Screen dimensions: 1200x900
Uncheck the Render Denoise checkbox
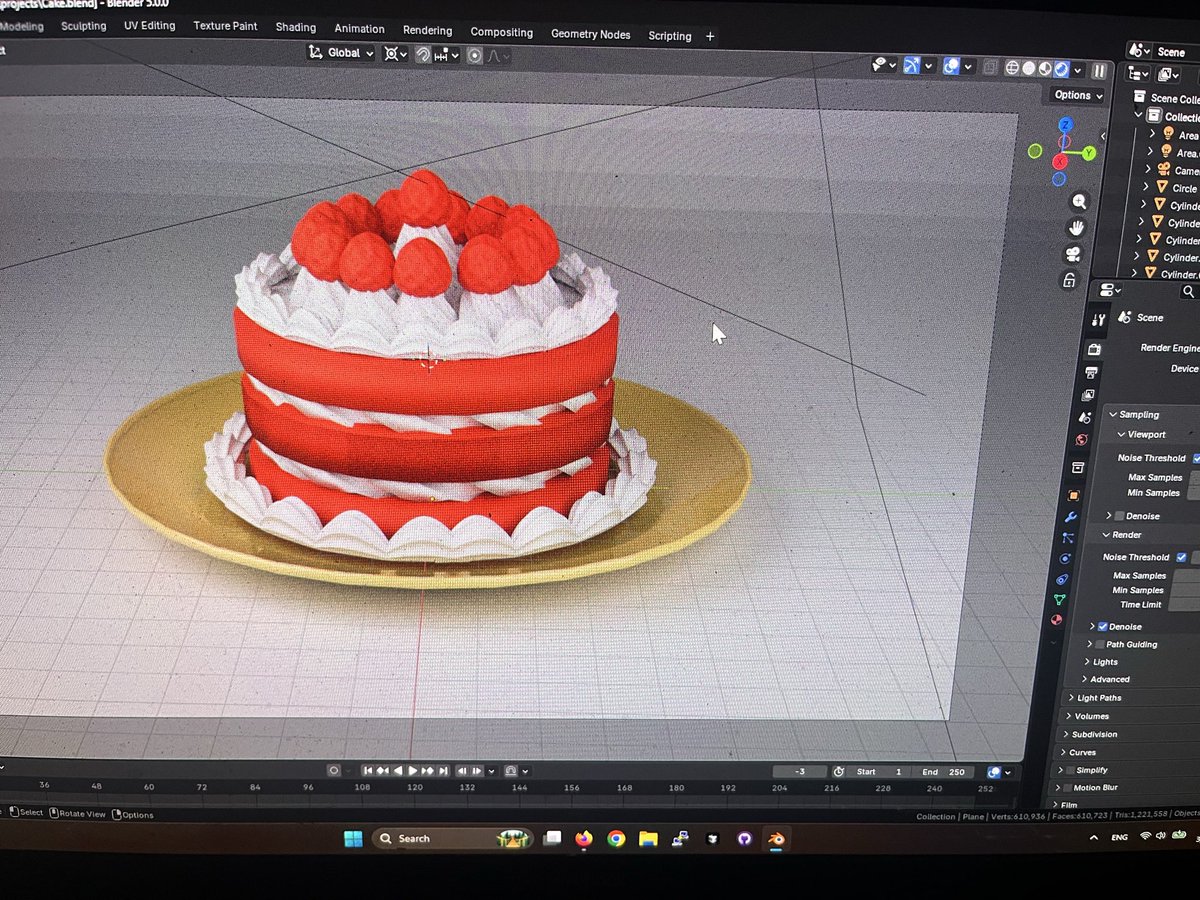point(1102,627)
